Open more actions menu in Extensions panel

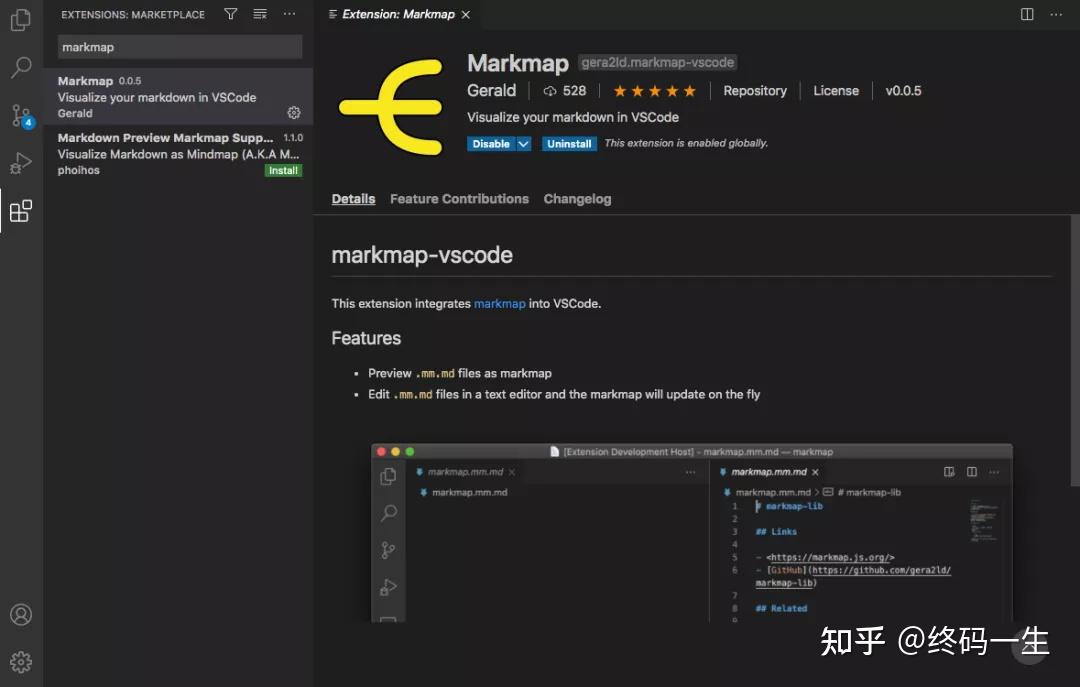pos(290,14)
